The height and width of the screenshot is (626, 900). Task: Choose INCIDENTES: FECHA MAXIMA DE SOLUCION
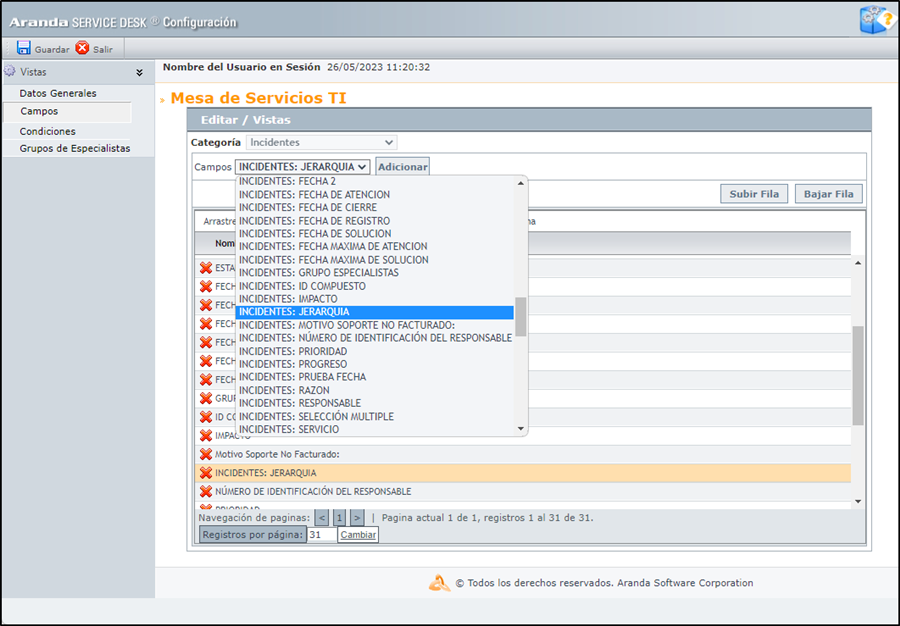[374, 260]
